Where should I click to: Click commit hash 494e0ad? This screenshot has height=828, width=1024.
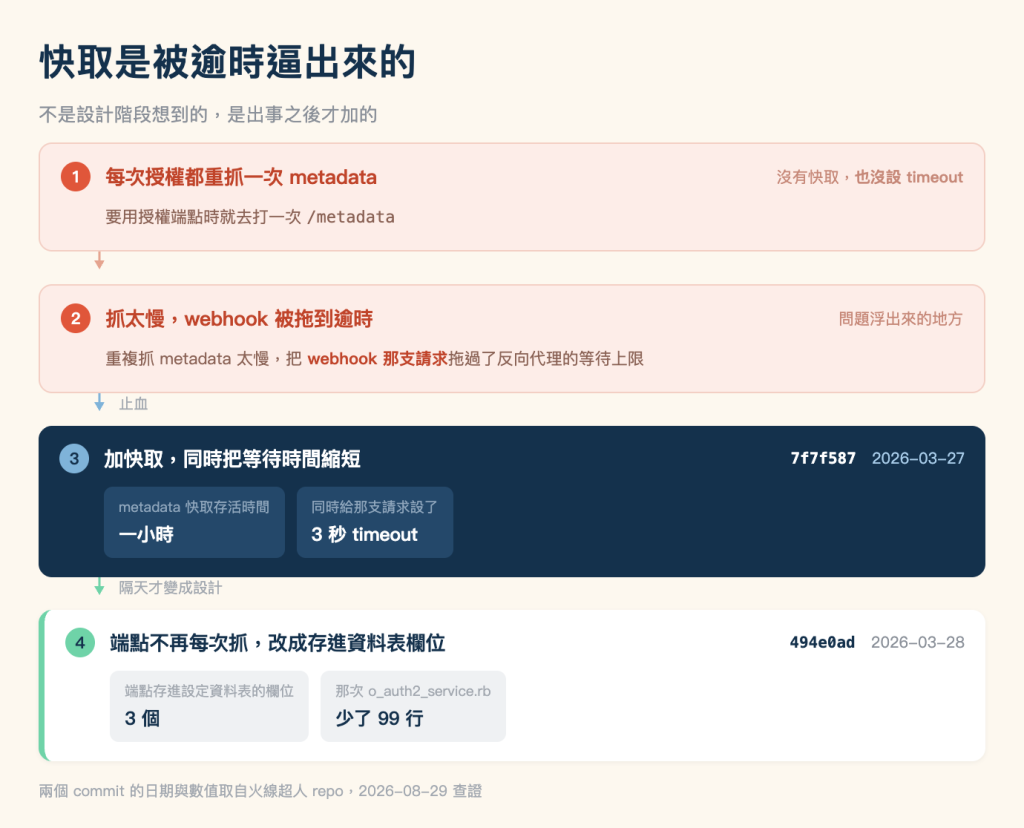[822, 643]
